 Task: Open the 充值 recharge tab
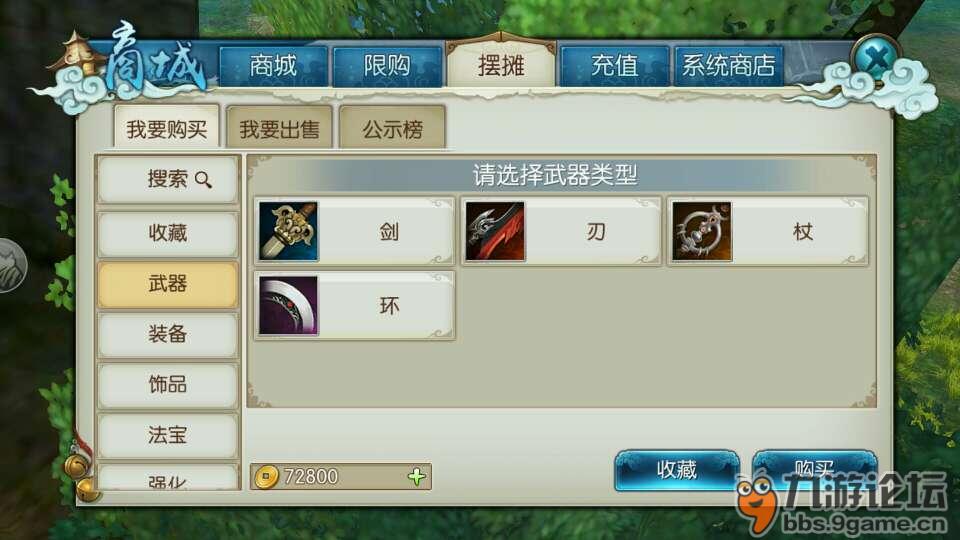pos(614,66)
